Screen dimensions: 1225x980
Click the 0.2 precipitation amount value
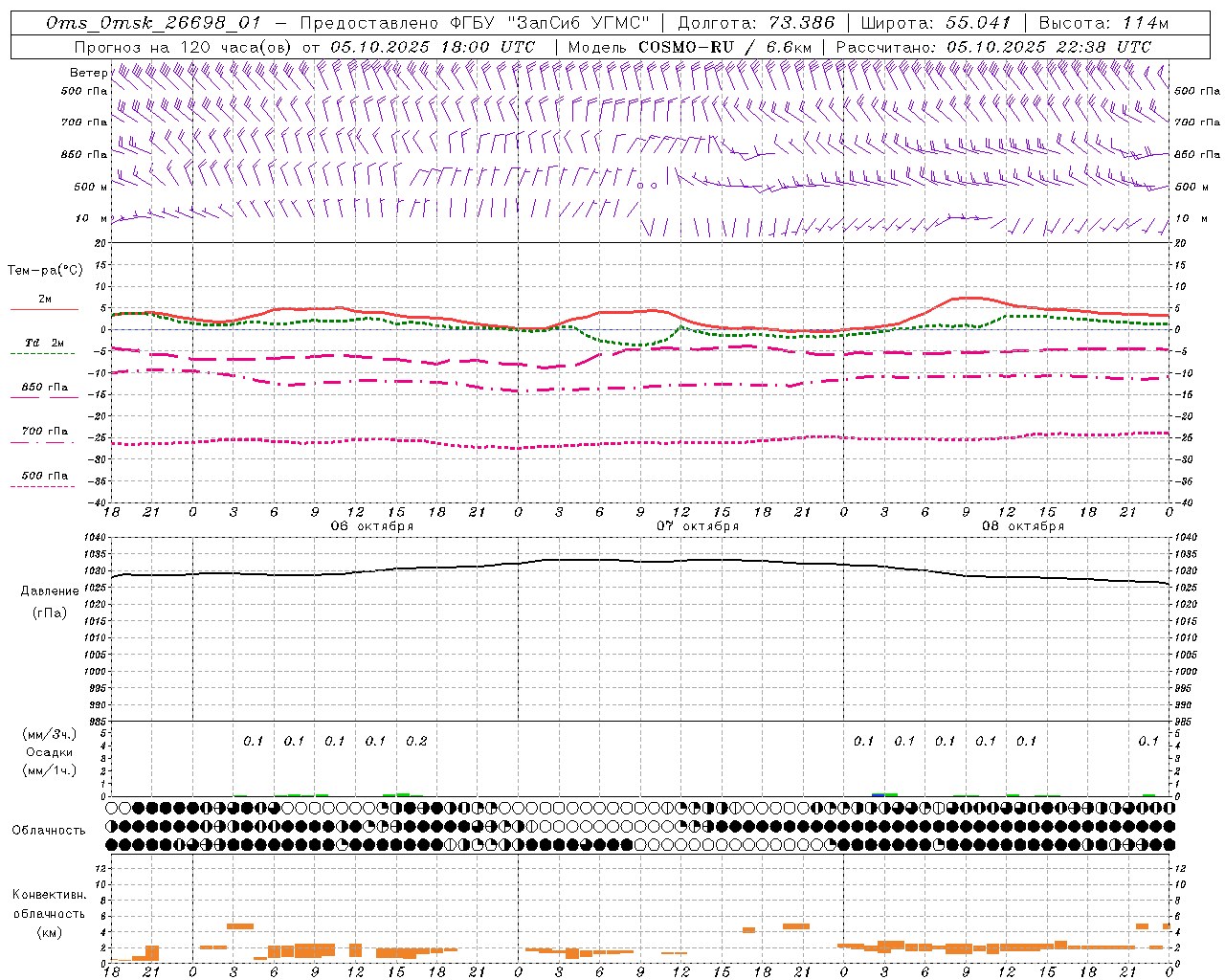tap(416, 741)
